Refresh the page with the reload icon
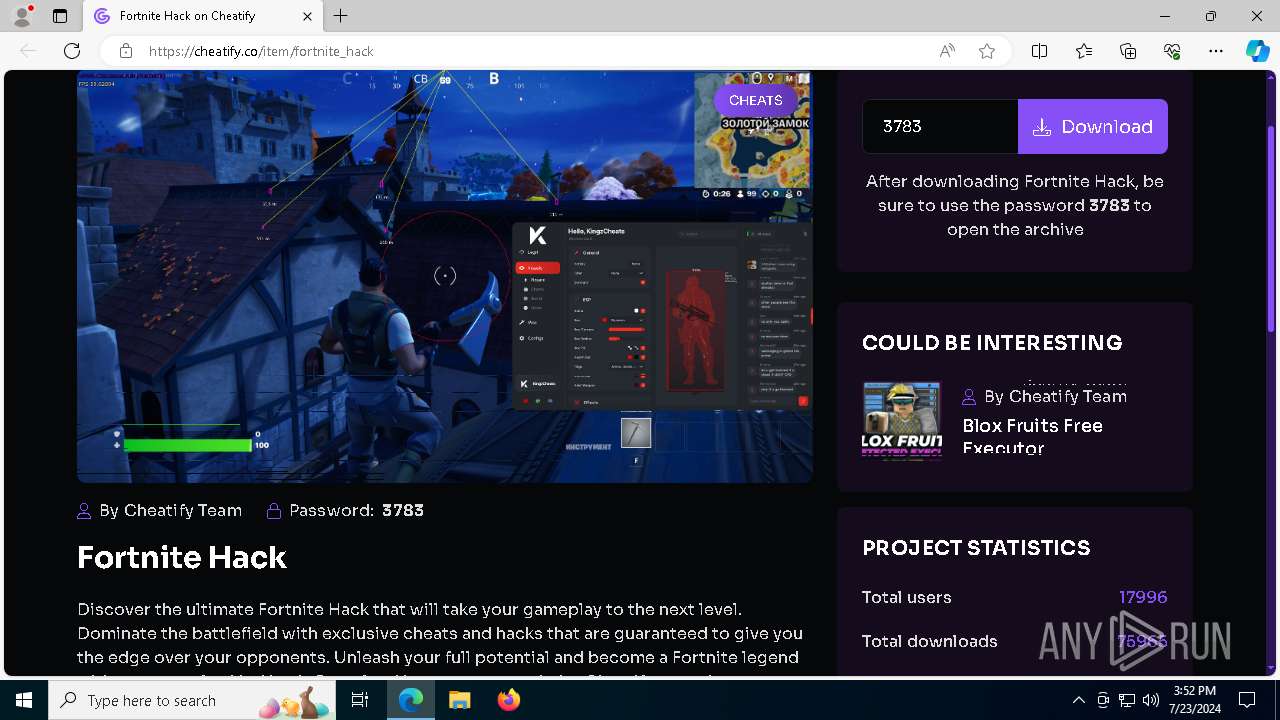Image resolution: width=1280 pixels, height=720 pixels. click(72, 51)
